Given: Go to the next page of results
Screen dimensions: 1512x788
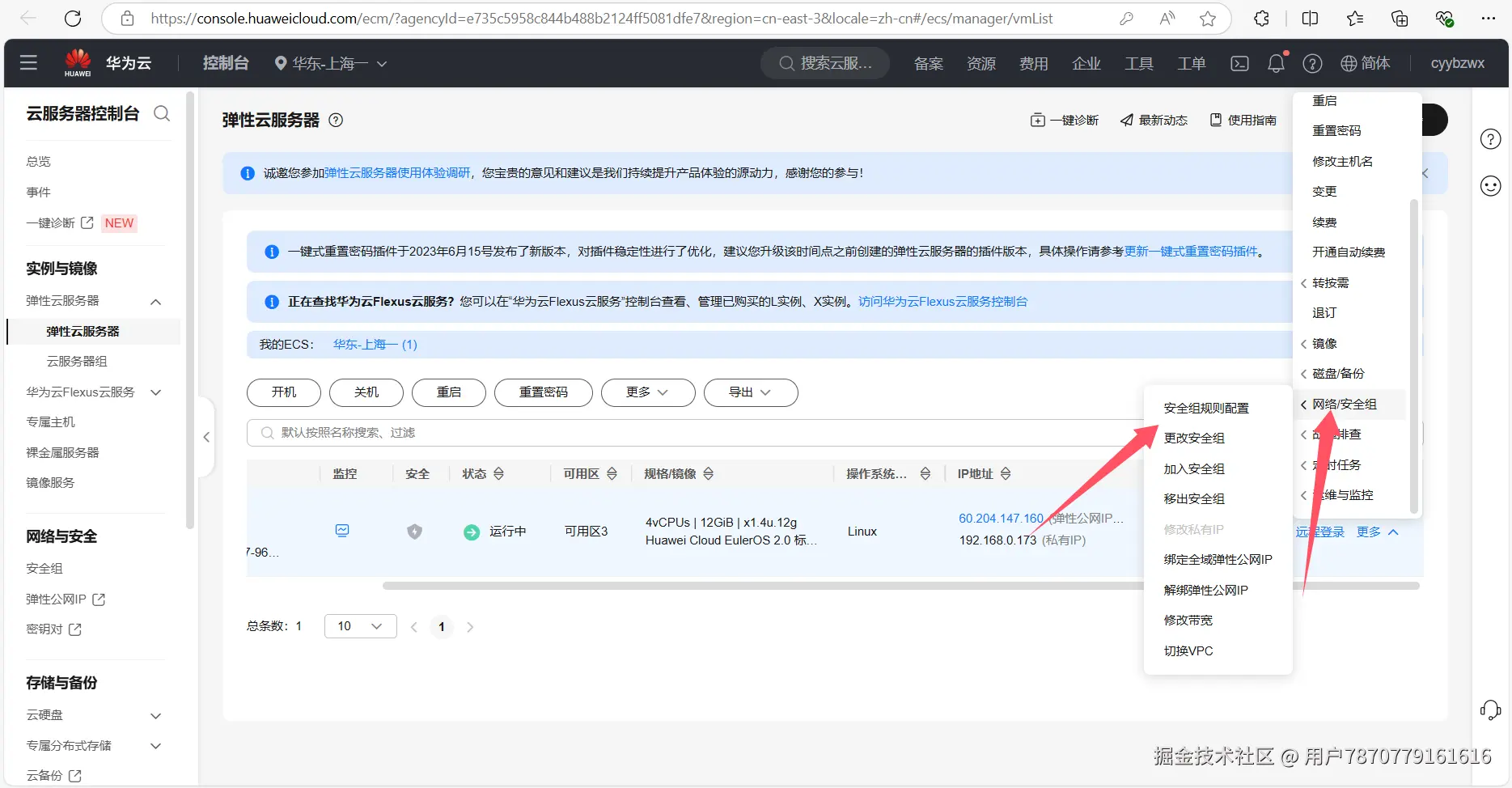Looking at the screenshot, I should [x=470, y=627].
